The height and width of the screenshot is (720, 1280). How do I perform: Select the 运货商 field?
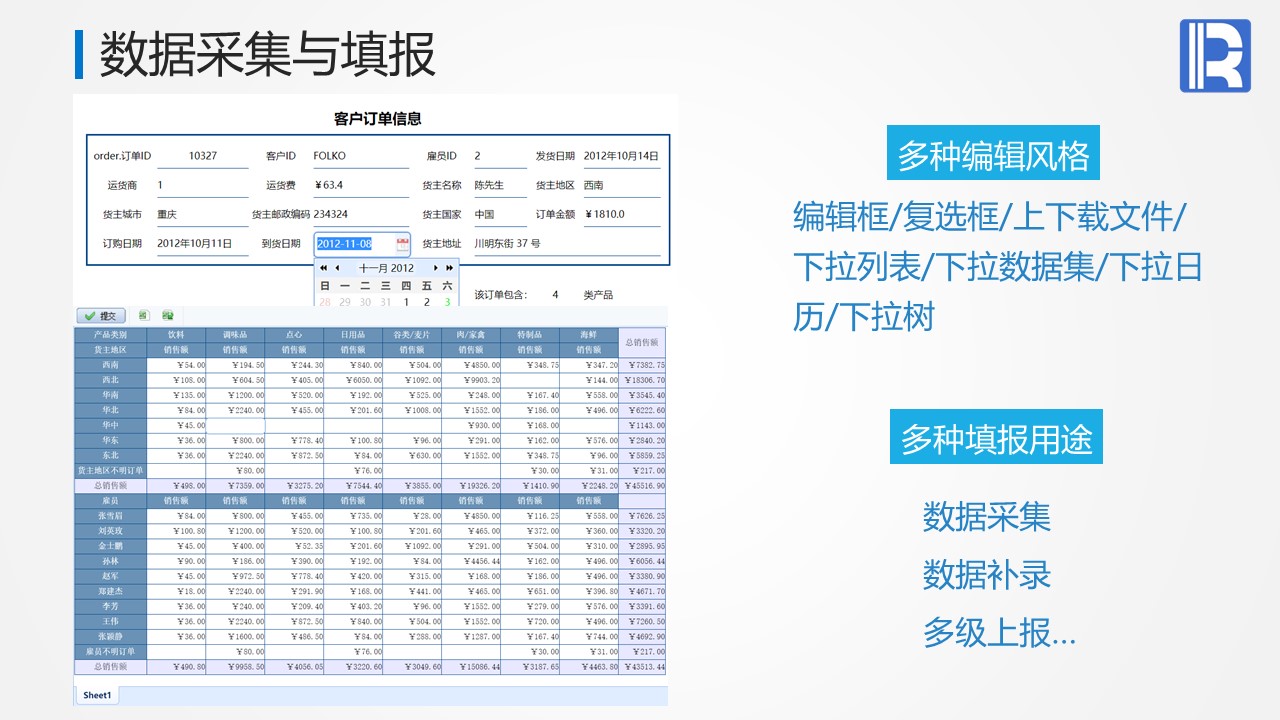point(202,185)
